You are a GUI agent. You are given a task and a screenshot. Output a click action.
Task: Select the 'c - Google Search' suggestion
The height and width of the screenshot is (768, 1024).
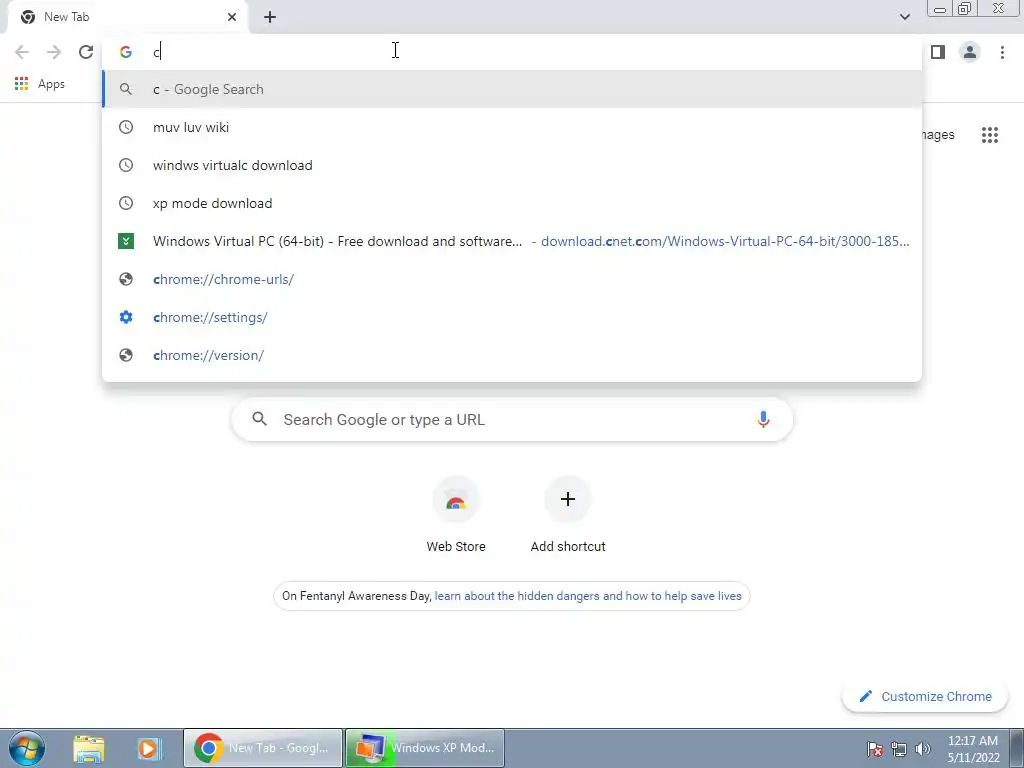512,89
